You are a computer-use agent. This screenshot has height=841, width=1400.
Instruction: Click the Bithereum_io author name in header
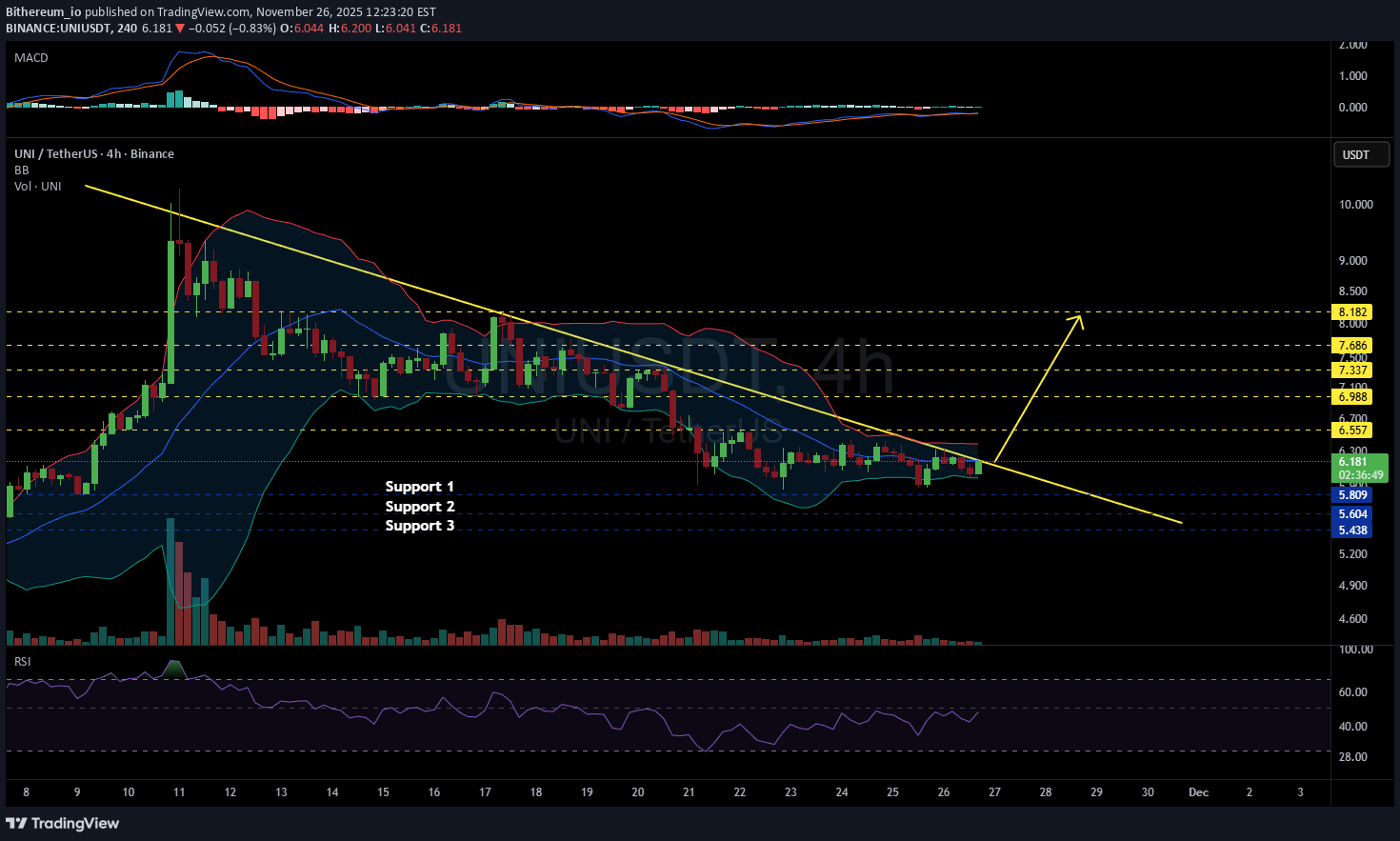pyautogui.click(x=44, y=12)
